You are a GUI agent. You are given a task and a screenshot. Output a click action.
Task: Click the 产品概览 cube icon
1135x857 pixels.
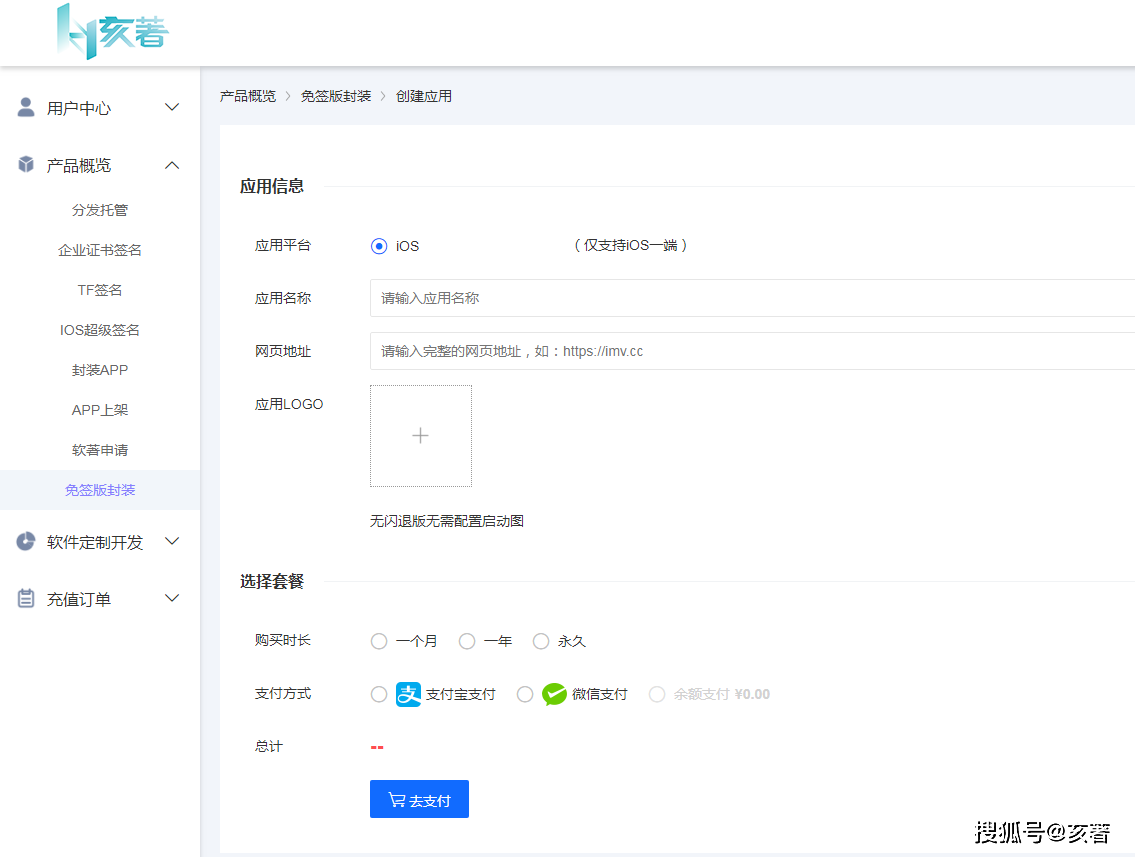click(x=26, y=165)
